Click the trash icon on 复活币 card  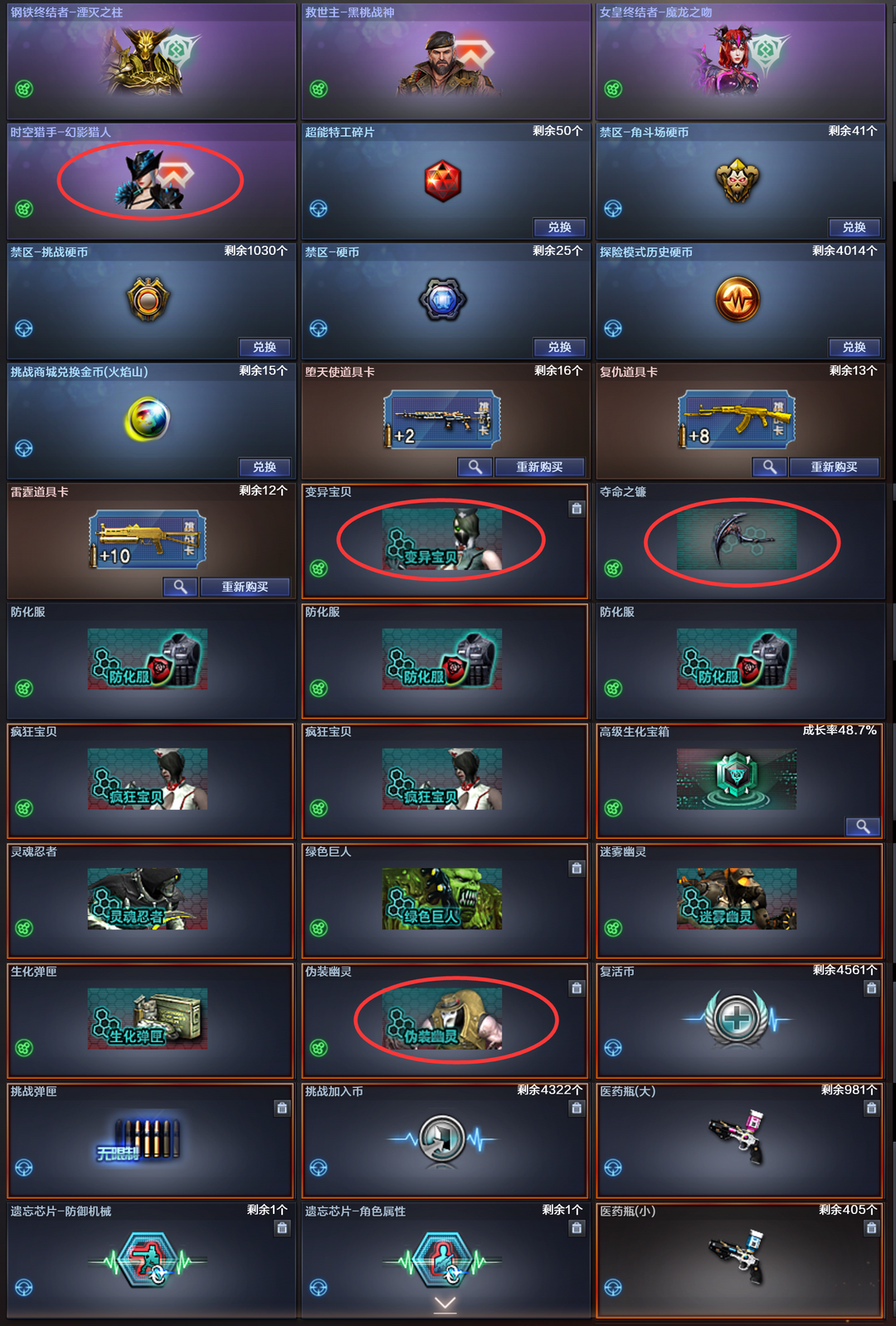[x=871, y=988]
